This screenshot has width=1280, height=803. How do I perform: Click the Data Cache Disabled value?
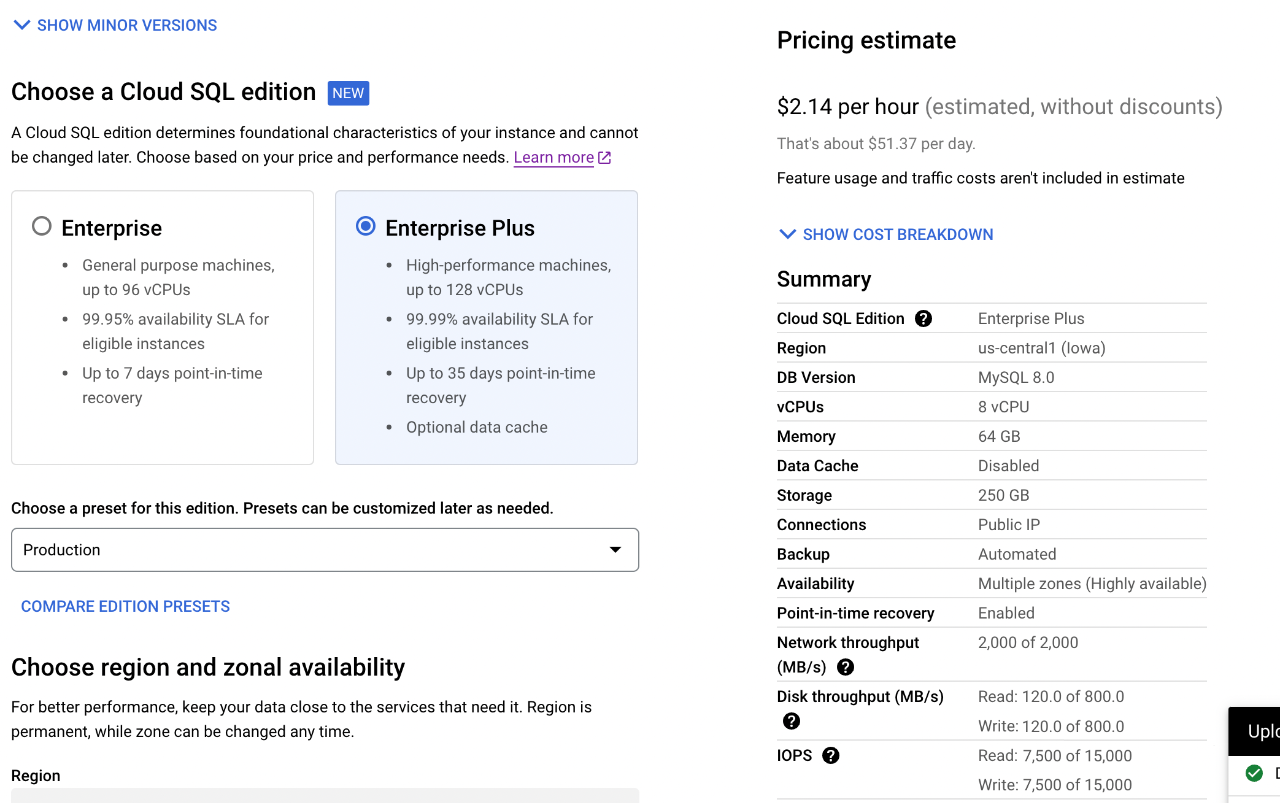pos(1008,466)
